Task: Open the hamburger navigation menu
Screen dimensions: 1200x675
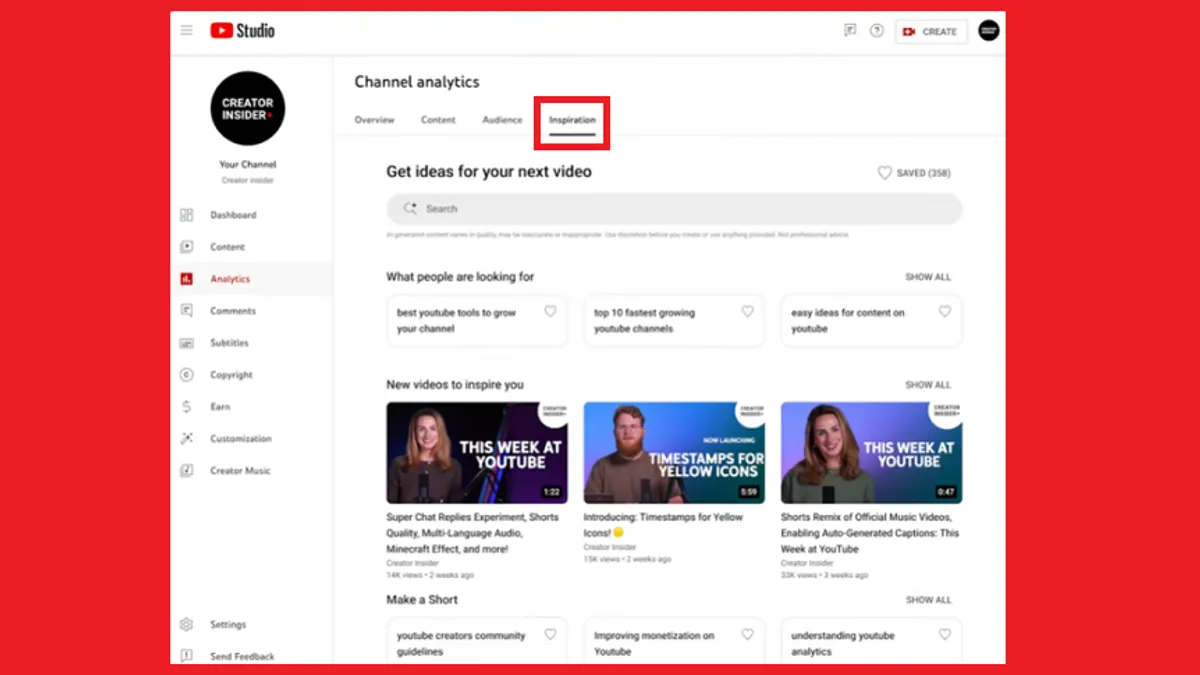Action: pyautogui.click(x=187, y=31)
